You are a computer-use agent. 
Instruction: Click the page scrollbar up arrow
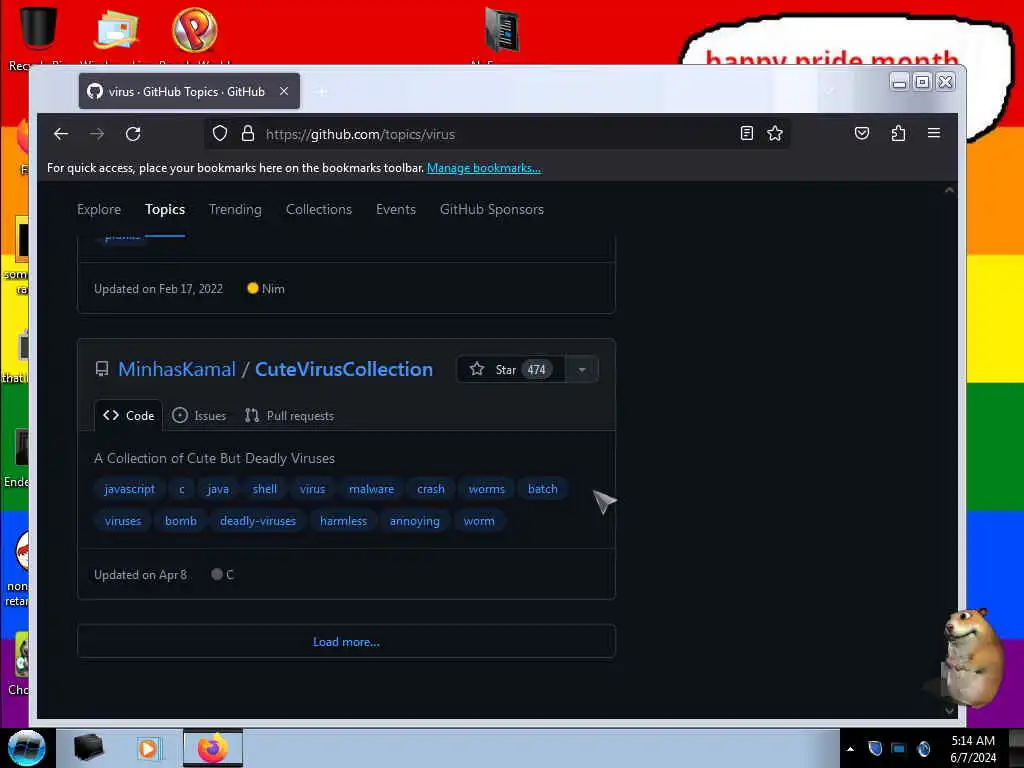tap(950, 191)
